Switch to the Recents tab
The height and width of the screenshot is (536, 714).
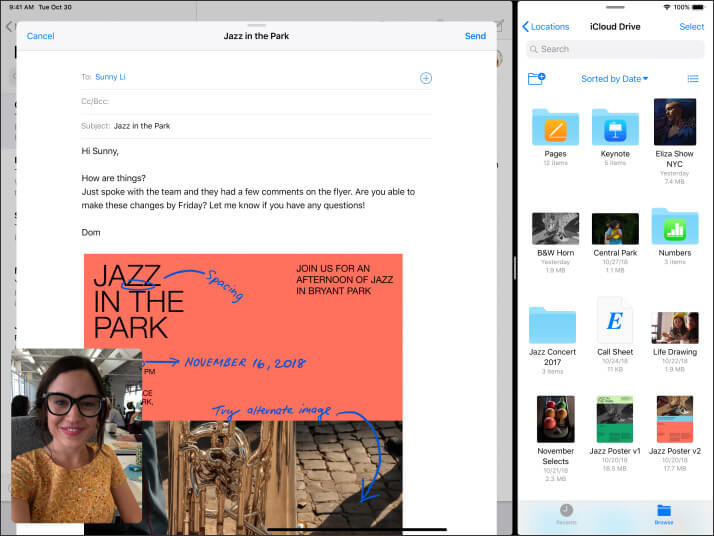coord(566,514)
